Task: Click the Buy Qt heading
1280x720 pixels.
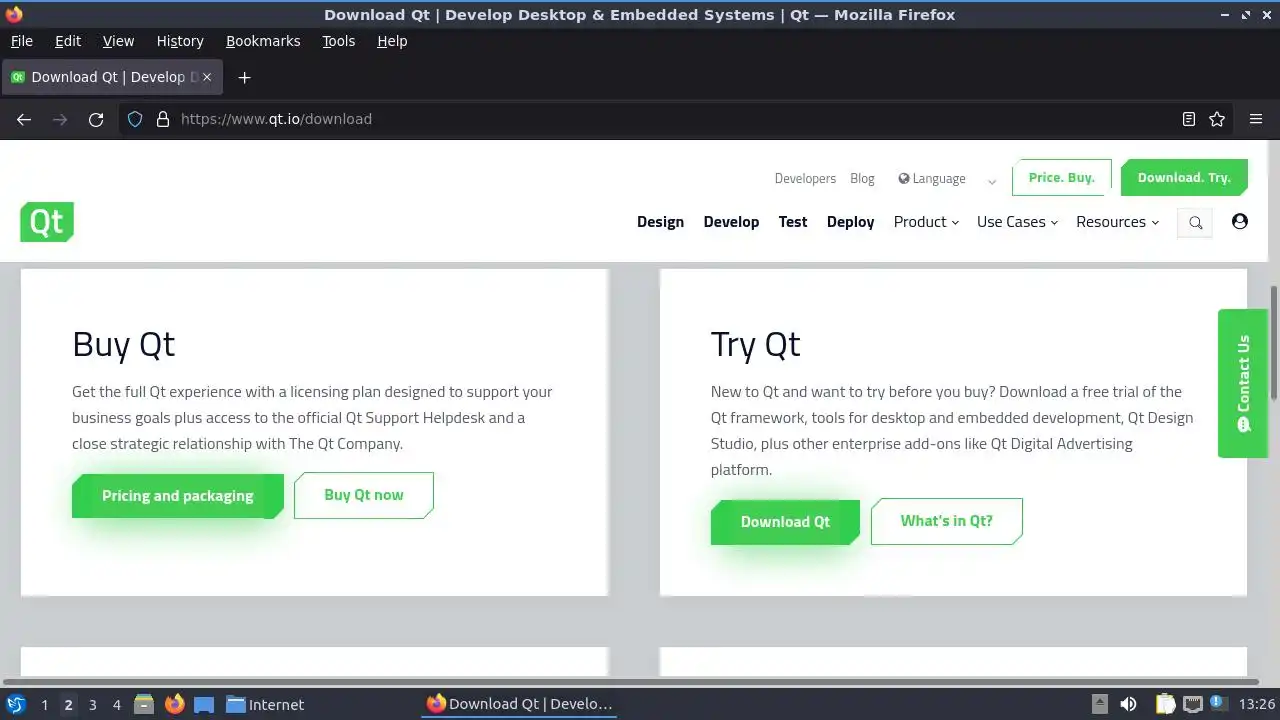Action: 123,344
